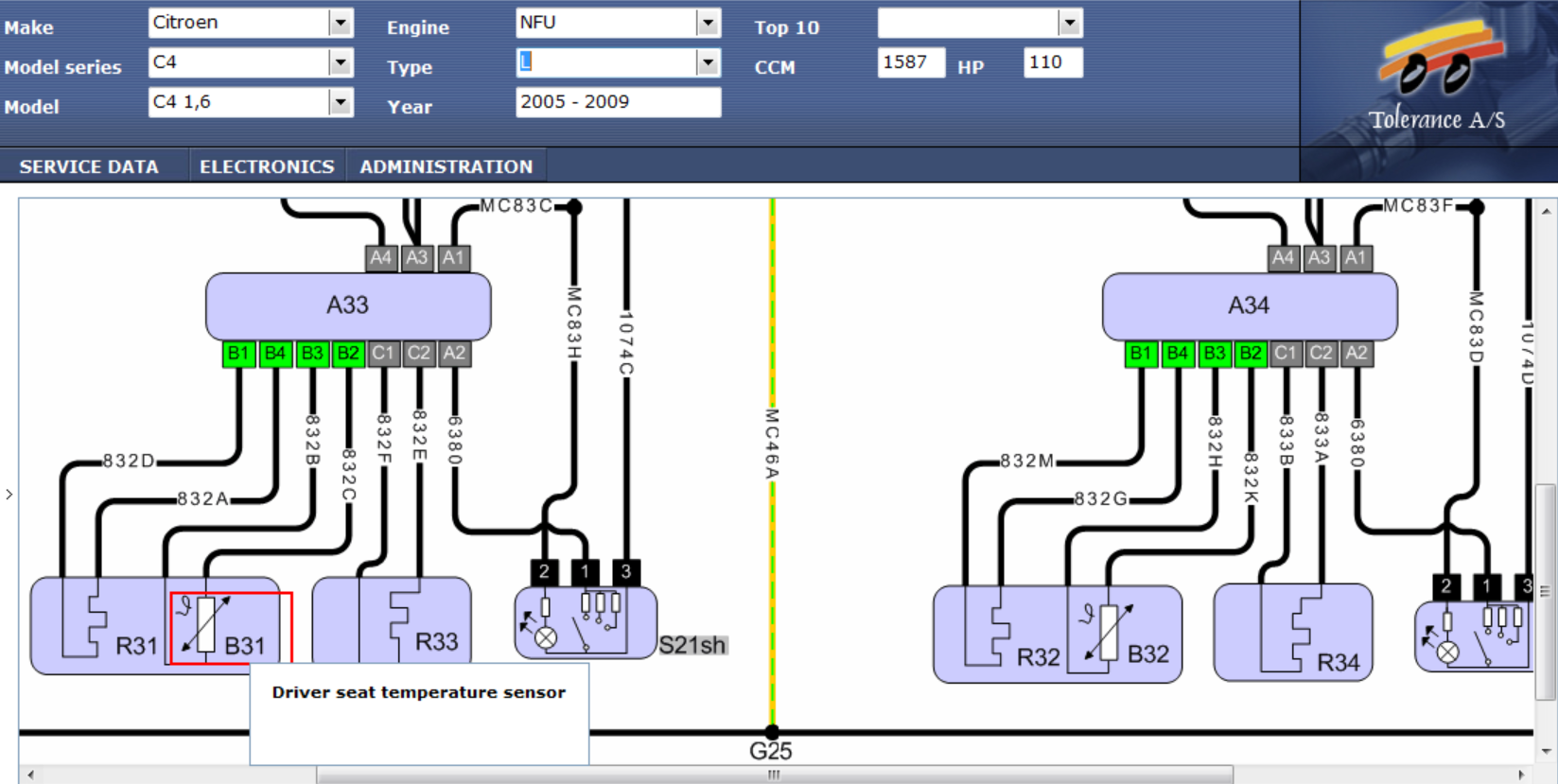The width and height of the screenshot is (1558, 784).
Task: Click grey pin C2 on A33
Action: click(419, 354)
